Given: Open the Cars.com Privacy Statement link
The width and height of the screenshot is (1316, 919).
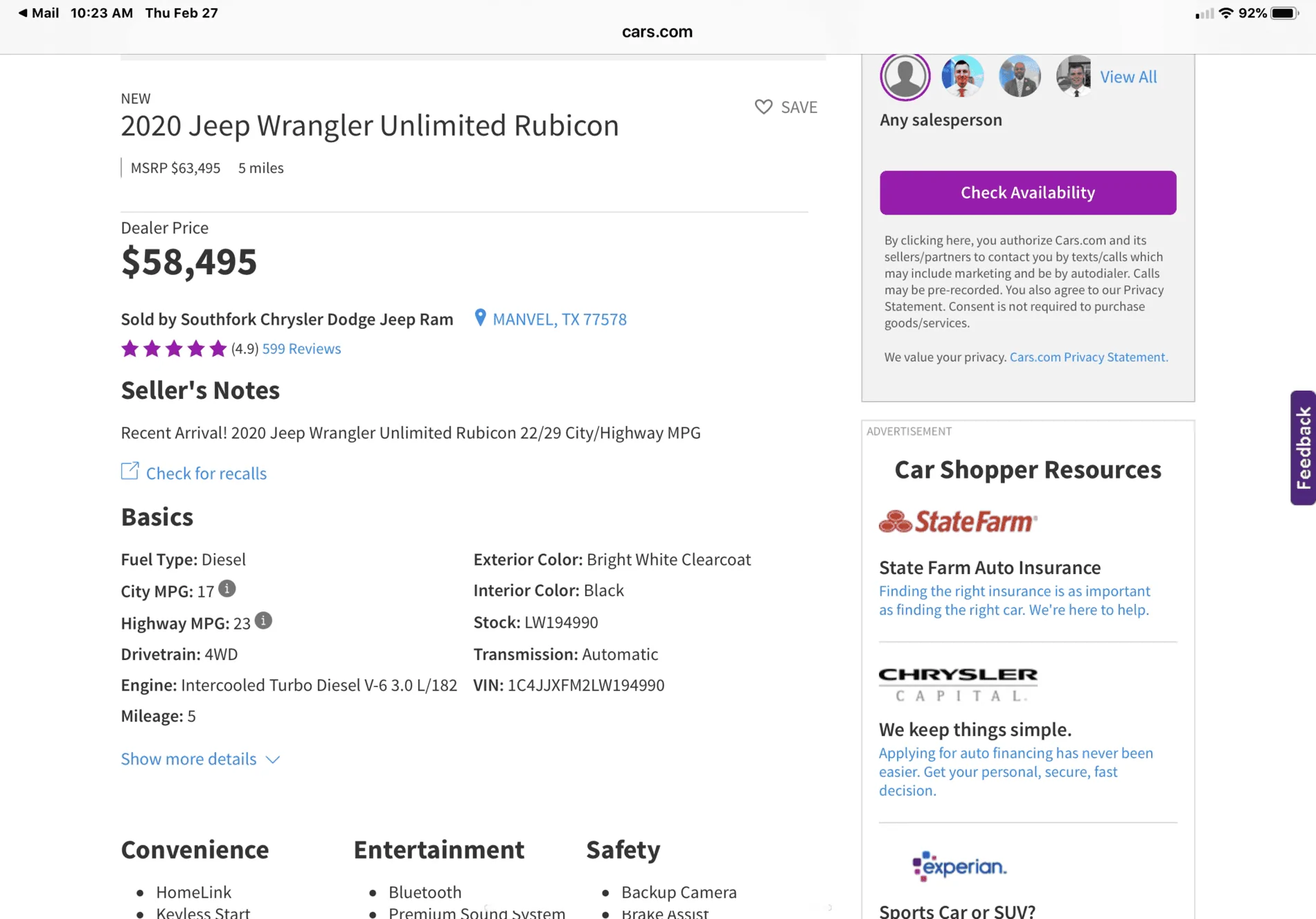Looking at the screenshot, I should pos(1089,357).
